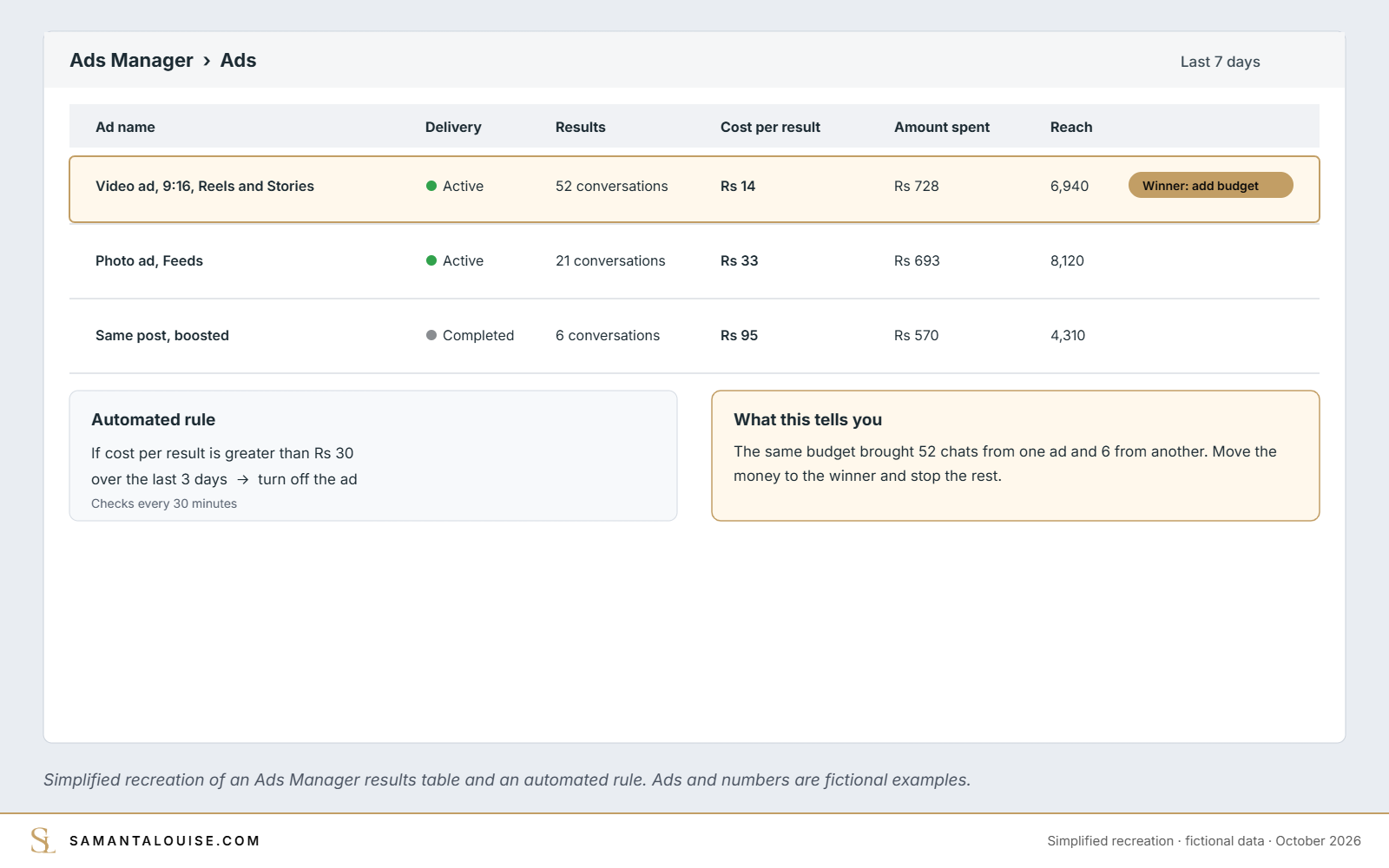Image resolution: width=1389 pixels, height=868 pixels.
Task: Click the 52 conversations result
Action: pyautogui.click(x=612, y=187)
